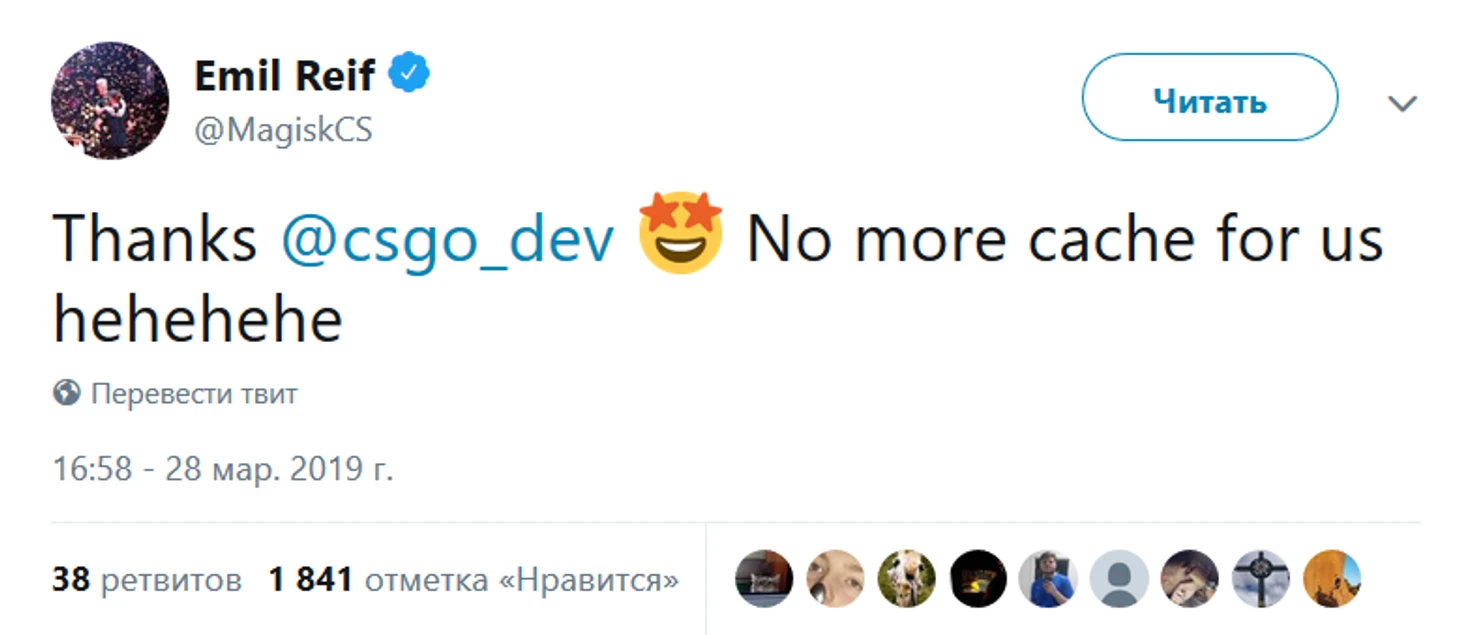
Task: Click the giraffe avatar among likers
Action: [x=906, y=578]
